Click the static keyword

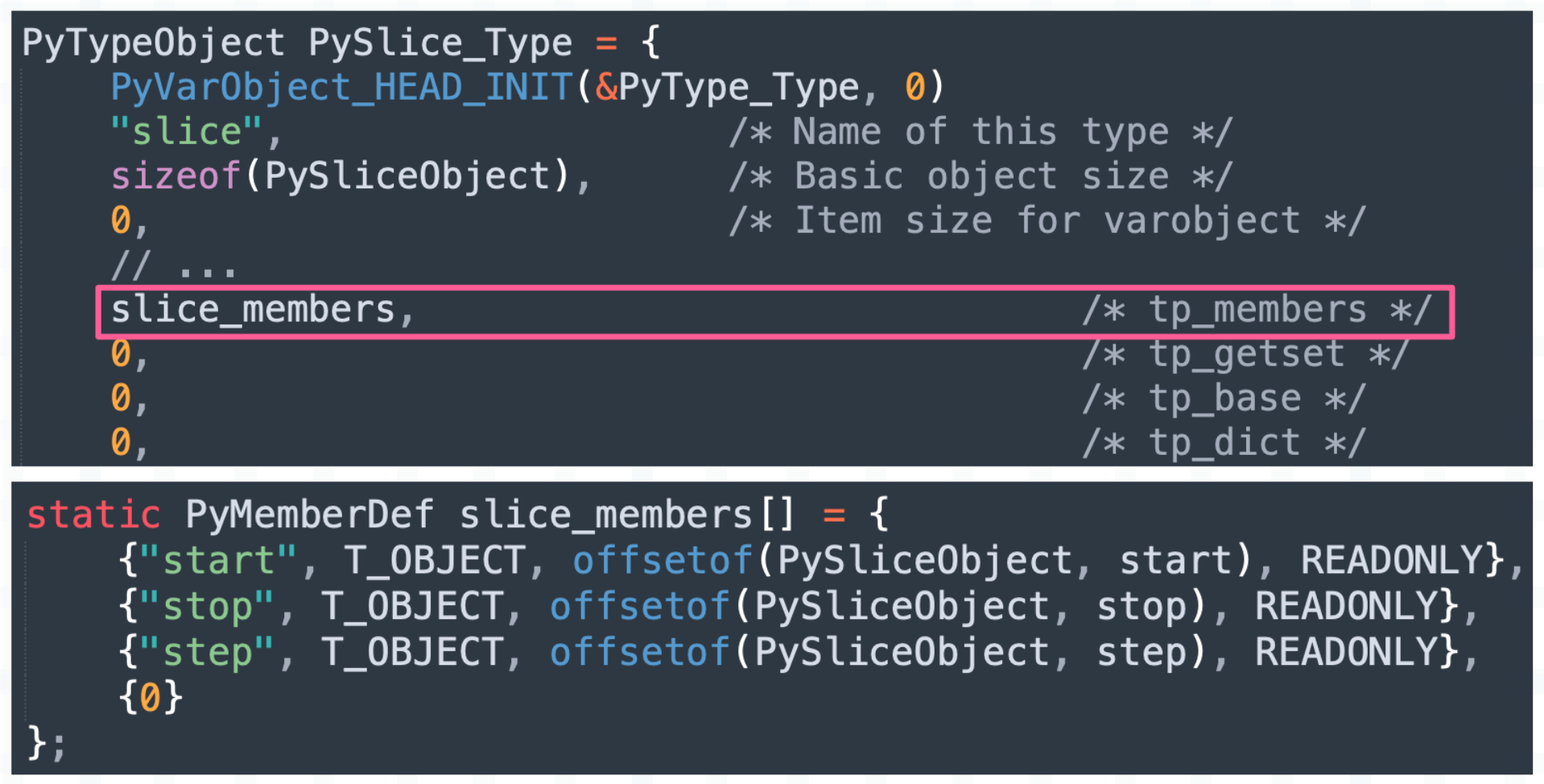click(x=93, y=514)
